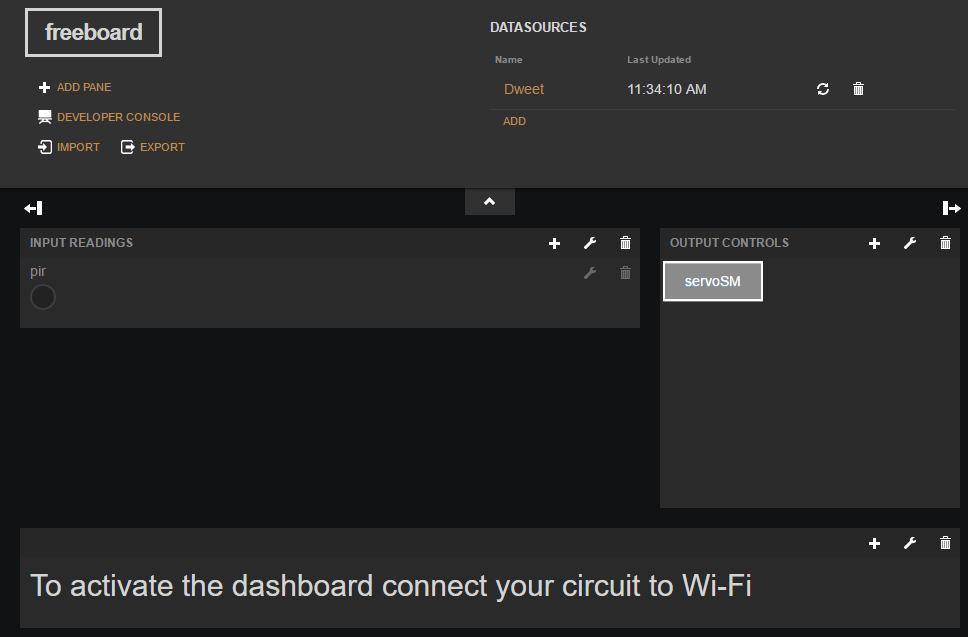968x637 pixels.
Task: Remove the pir widget
Action: (626, 273)
